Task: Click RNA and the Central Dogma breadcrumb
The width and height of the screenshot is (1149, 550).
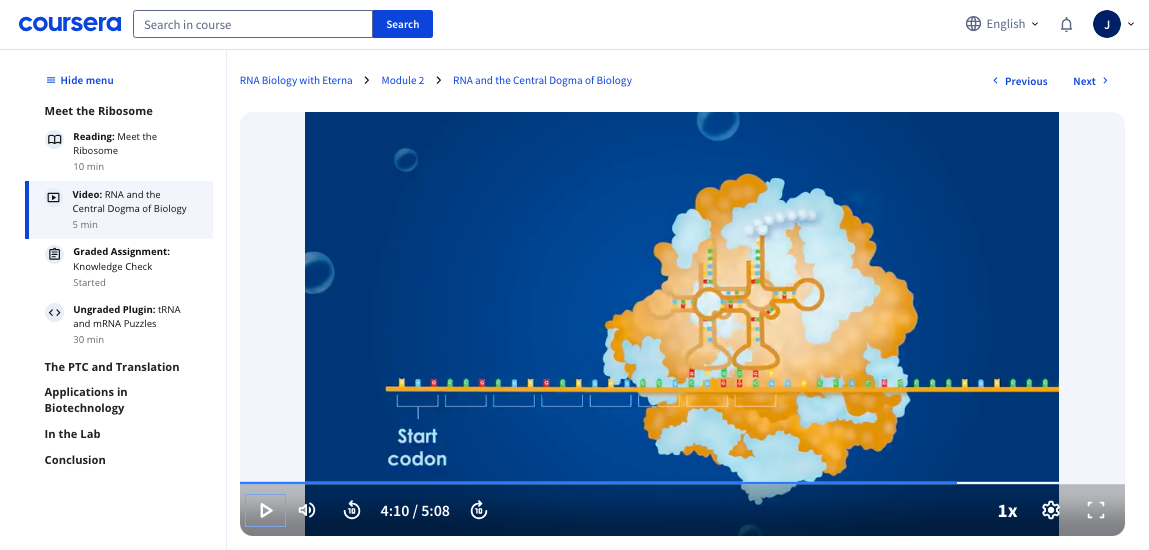Action: coord(542,81)
